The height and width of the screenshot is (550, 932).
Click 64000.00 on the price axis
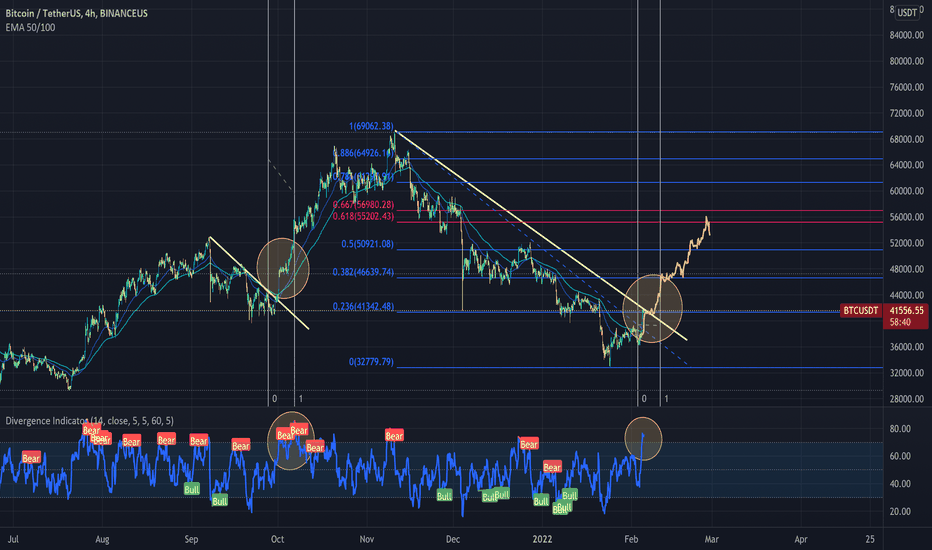click(906, 165)
